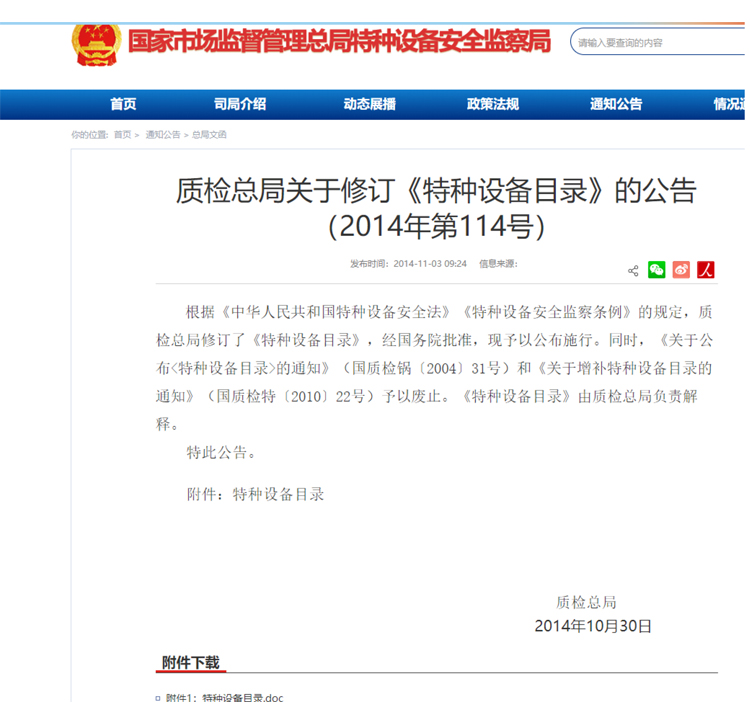The width and height of the screenshot is (750, 728).
Task: Share article to Weibo
Action: 681,270
